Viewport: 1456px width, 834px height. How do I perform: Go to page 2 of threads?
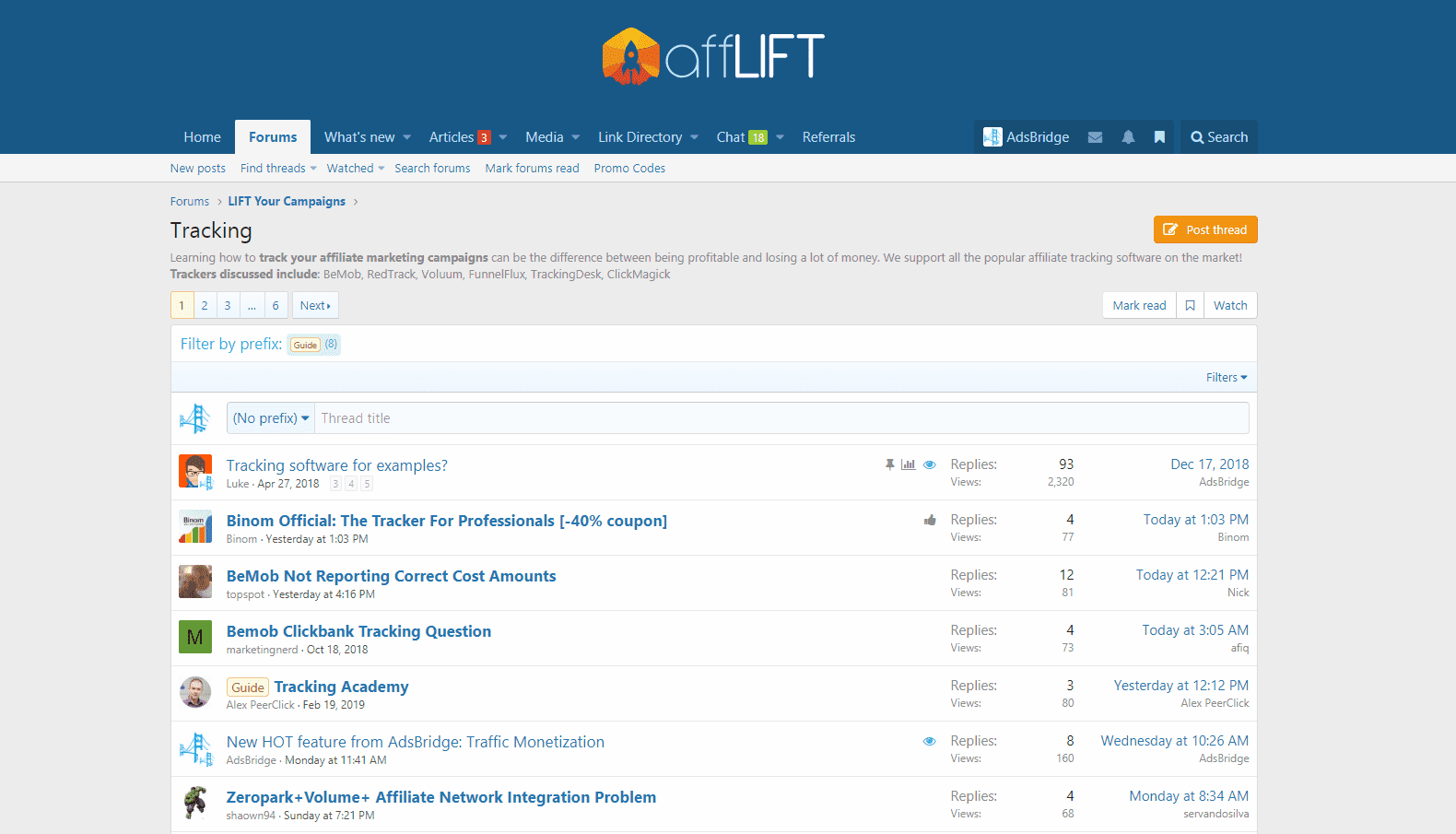click(205, 306)
